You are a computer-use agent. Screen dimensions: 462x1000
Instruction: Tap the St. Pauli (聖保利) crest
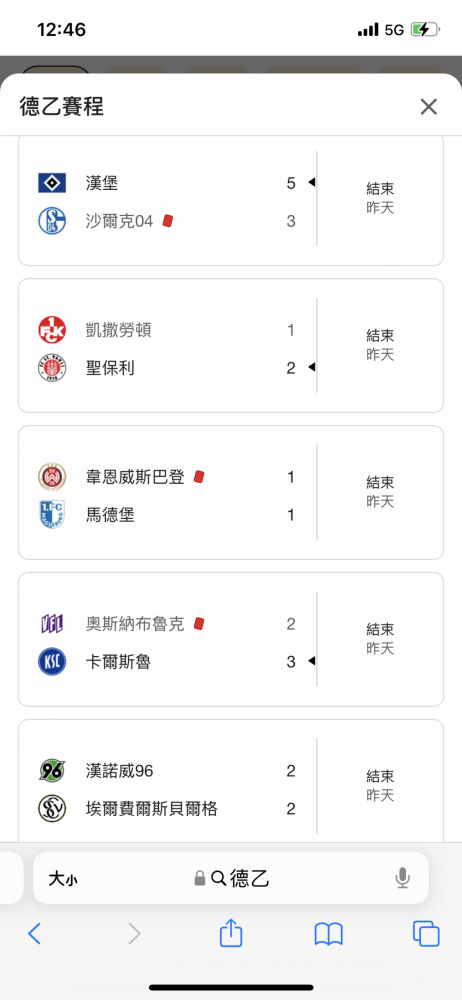point(52,368)
